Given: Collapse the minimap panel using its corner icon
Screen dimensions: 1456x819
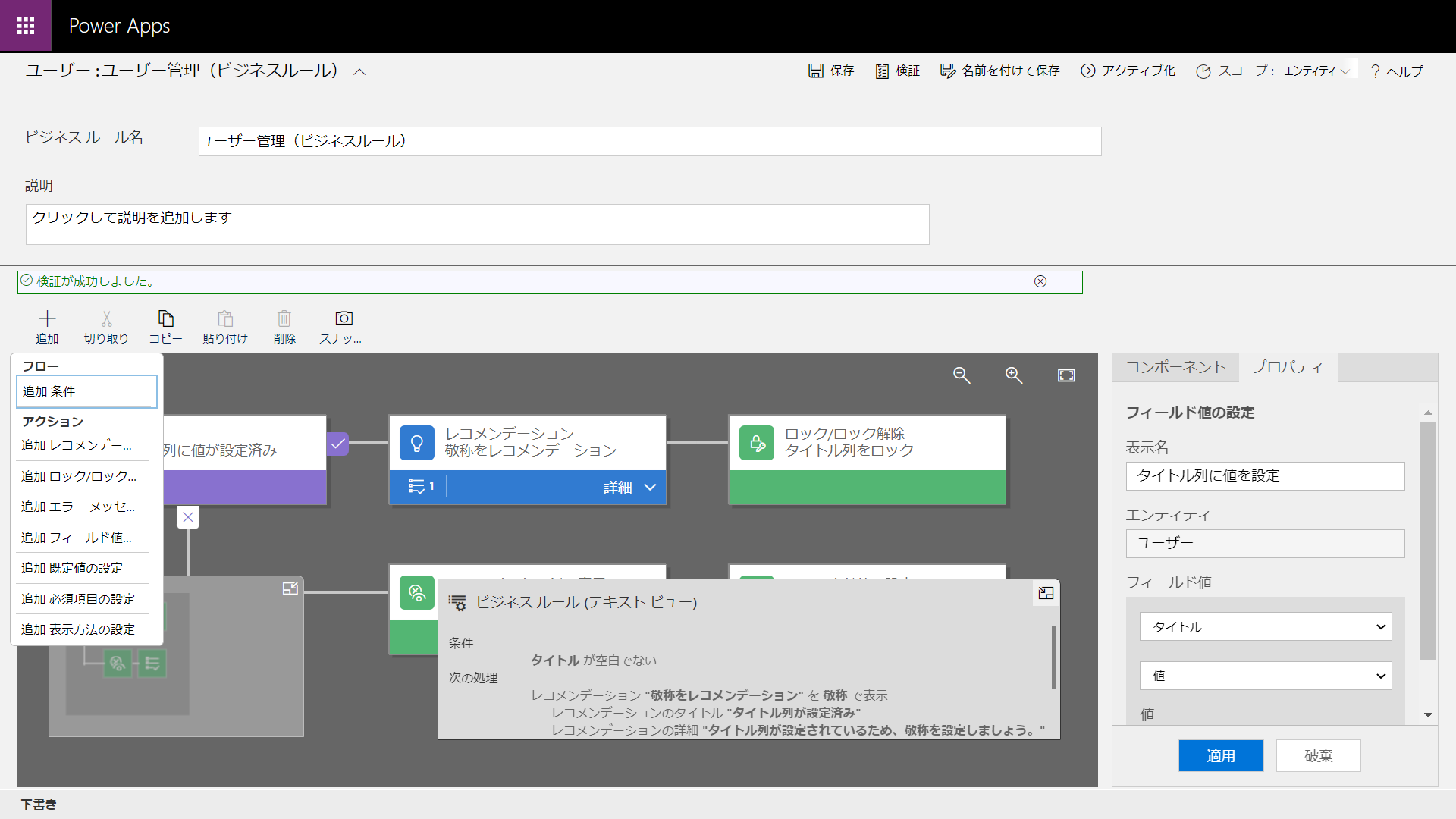Looking at the screenshot, I should point(290,588).
